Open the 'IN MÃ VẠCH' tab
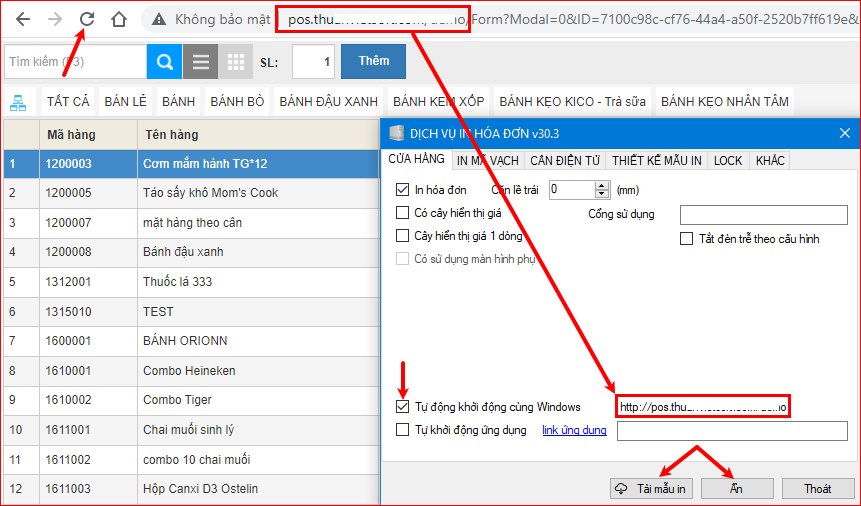 (x=487, y=160)
